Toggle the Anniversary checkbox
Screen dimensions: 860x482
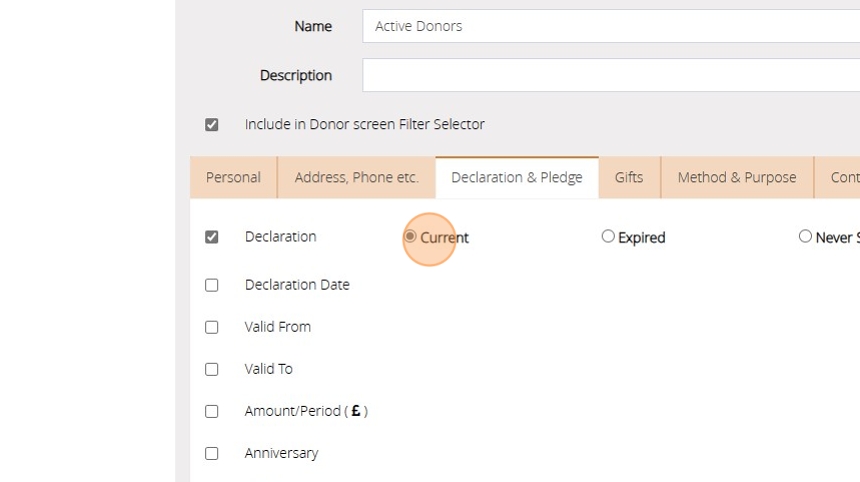tap(212, 453)
